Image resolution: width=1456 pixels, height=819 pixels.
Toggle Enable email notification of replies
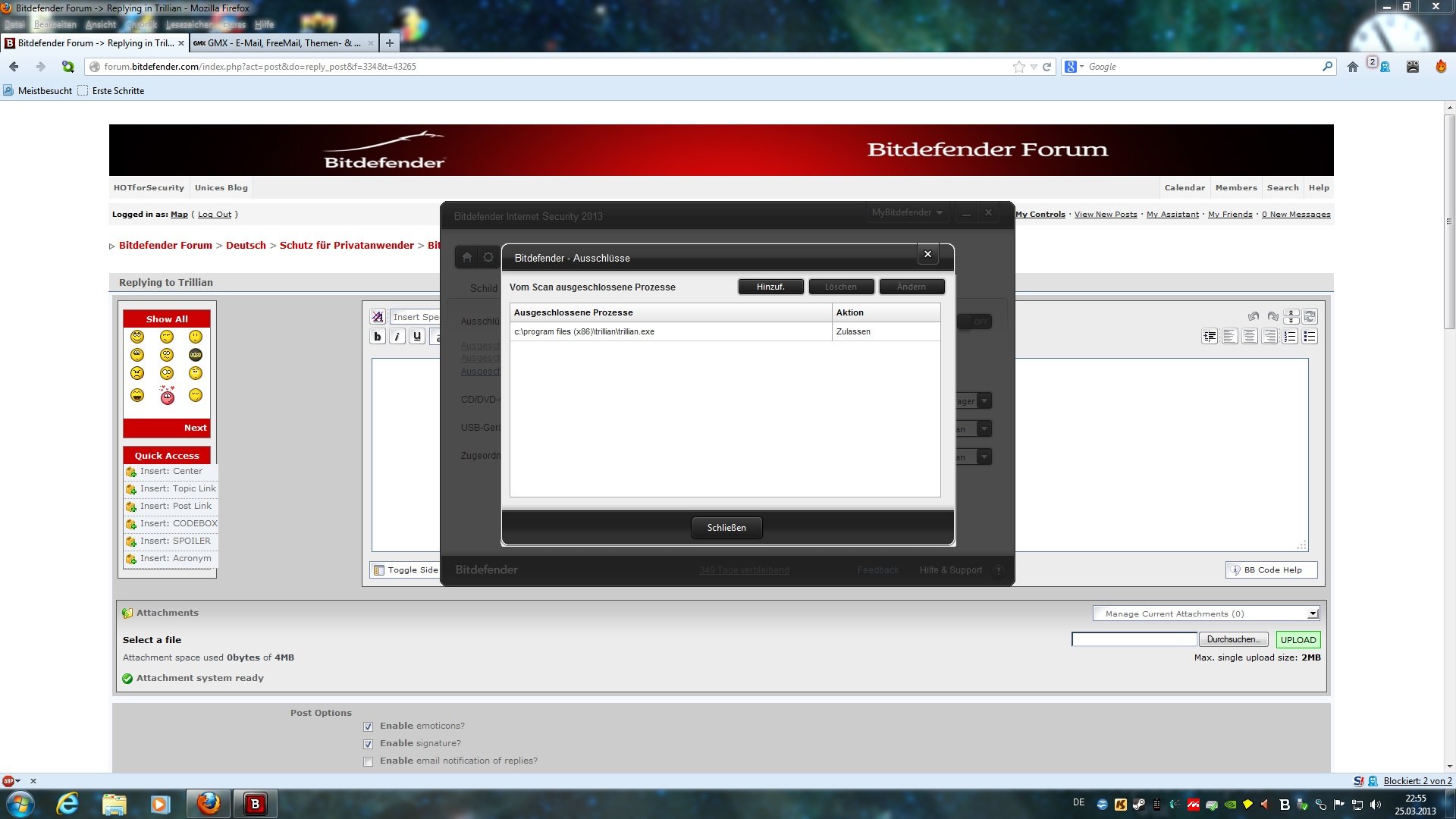[x=369, y=761]
